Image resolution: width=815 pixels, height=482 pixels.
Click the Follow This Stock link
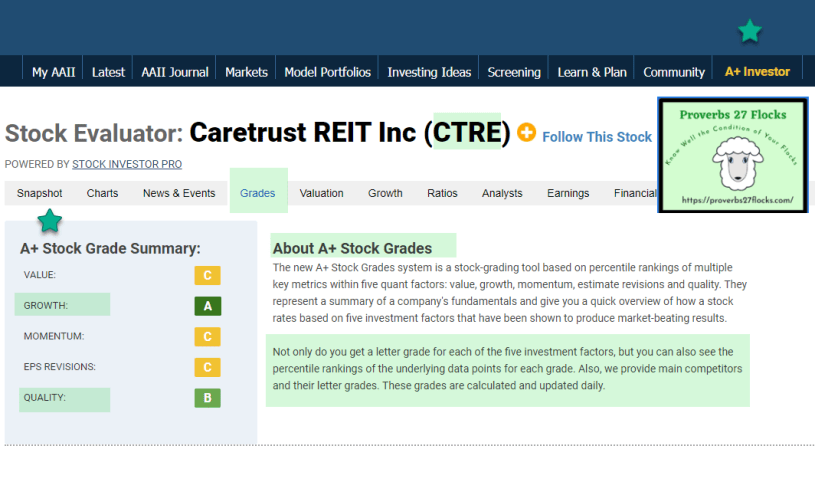pyautogui.click(x=597, y=137)
